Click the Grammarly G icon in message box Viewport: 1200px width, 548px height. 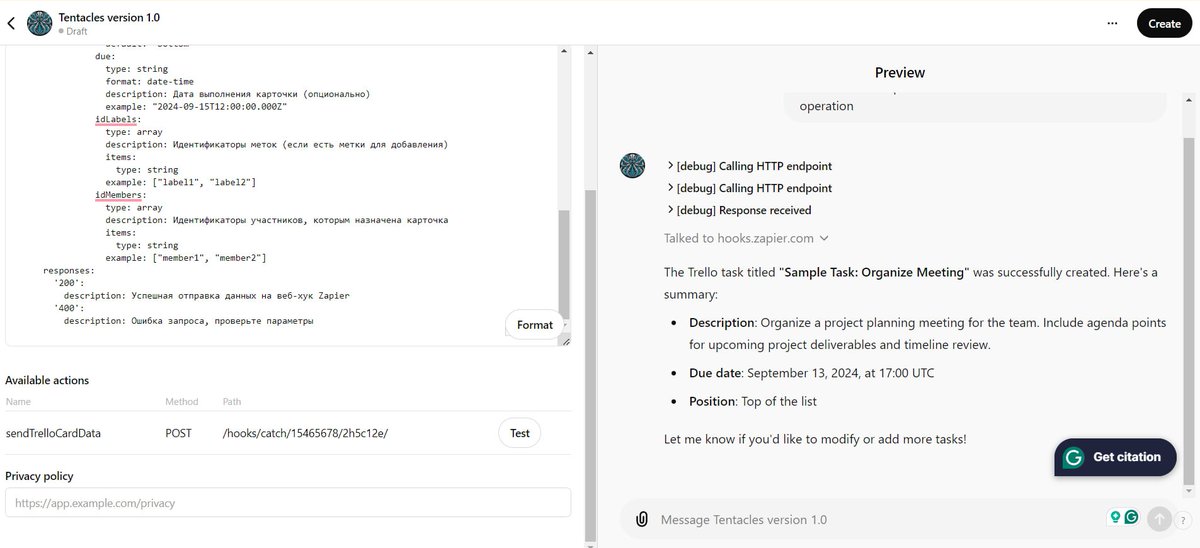pos(1131,517)
